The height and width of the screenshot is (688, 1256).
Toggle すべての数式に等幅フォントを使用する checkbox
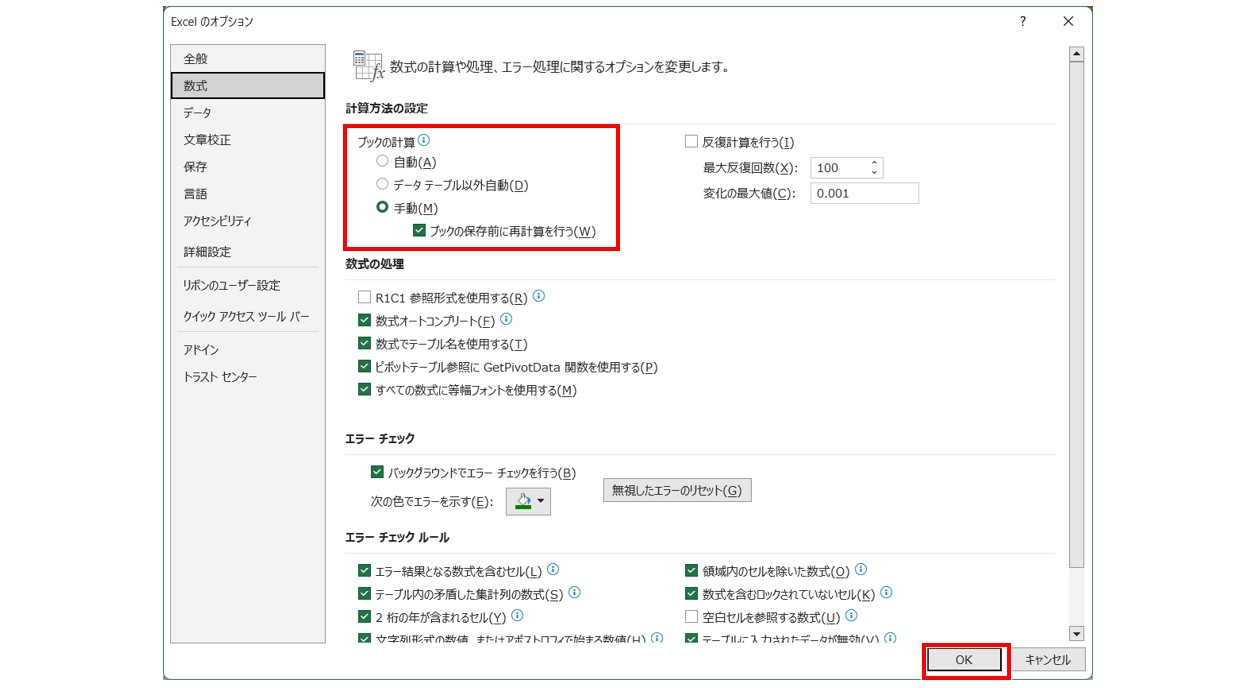click(x=364, y=390)
